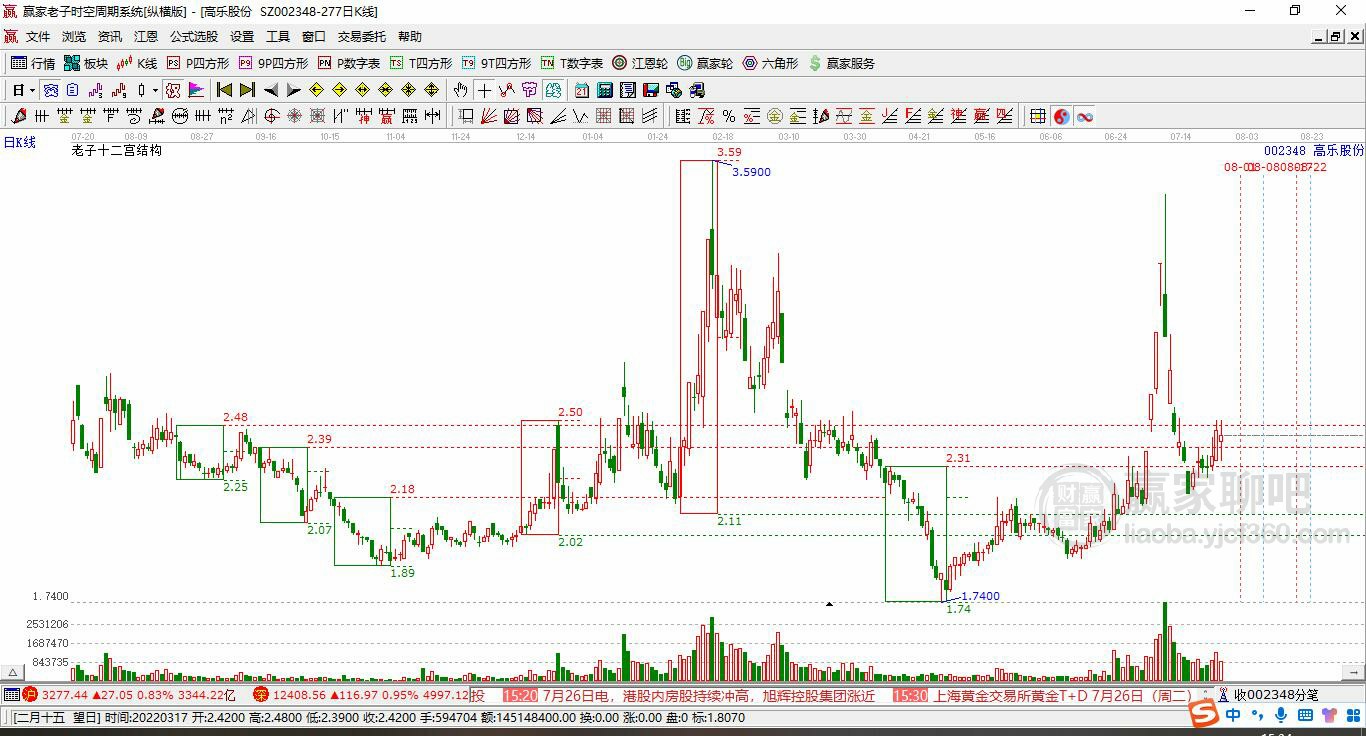1366x736 pixels.
Task: Step chart right with black arrow
Action: coord(294,90)
